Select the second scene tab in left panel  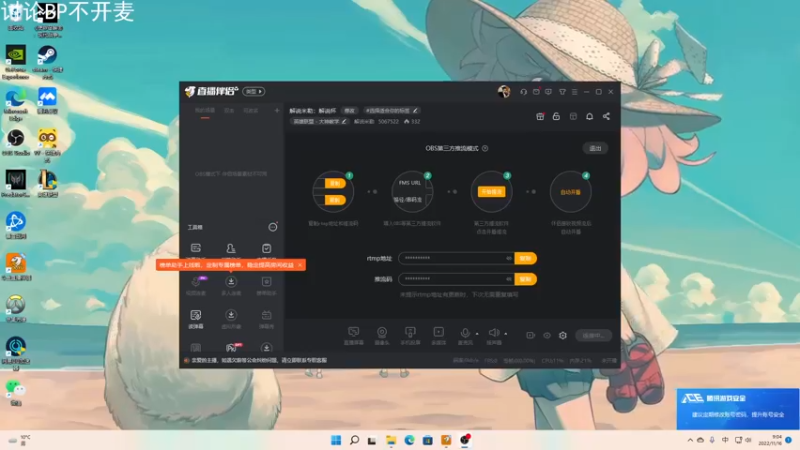pos(229,111)
